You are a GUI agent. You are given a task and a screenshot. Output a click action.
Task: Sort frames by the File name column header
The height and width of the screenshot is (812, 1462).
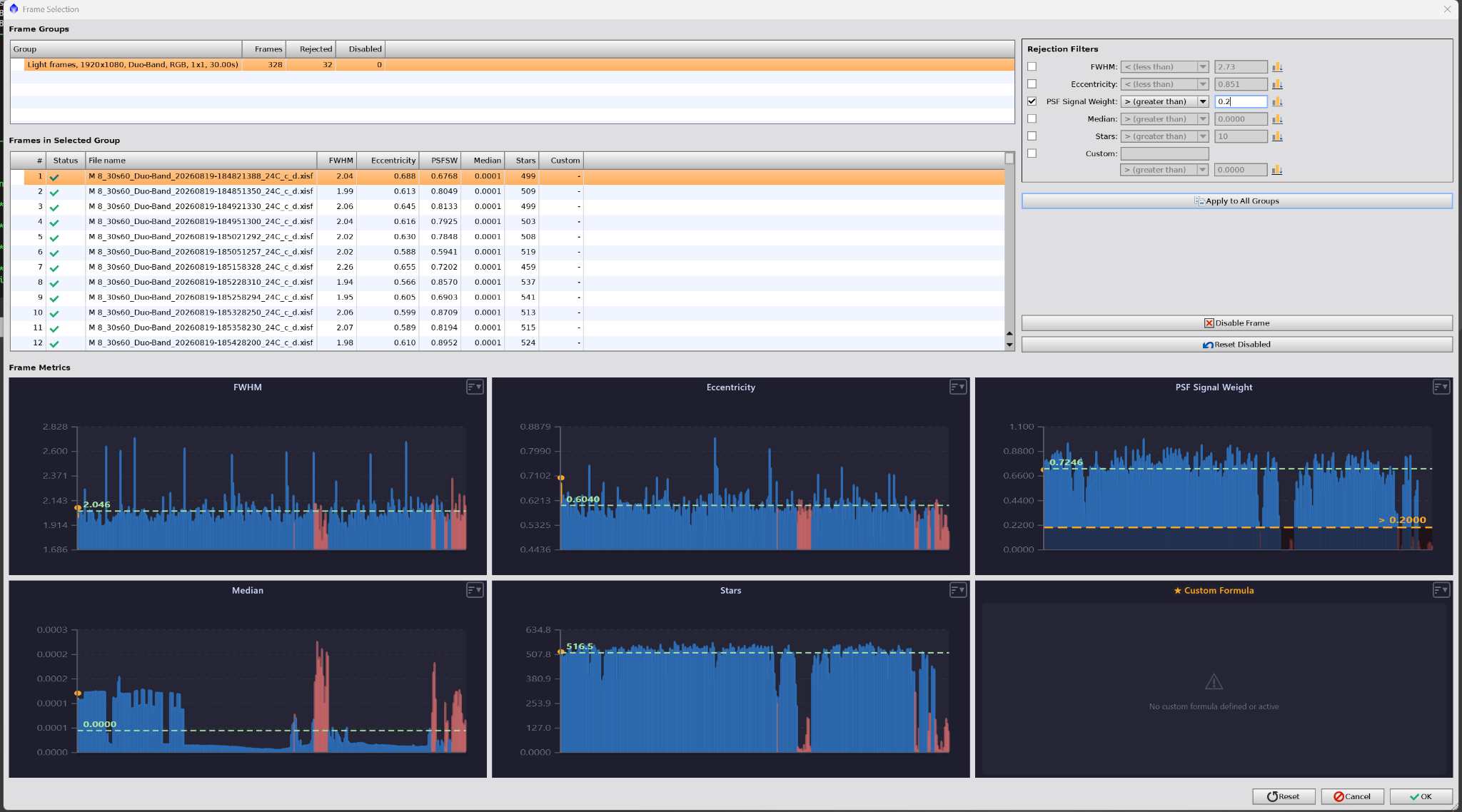201,161
